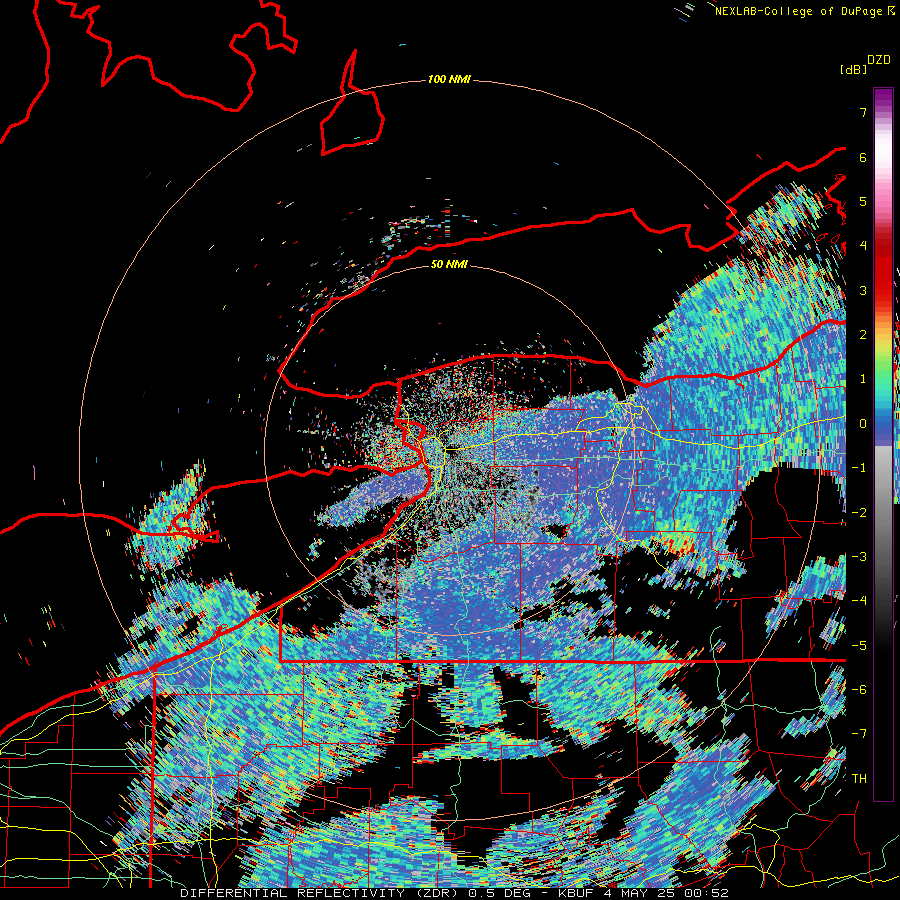Click the -2 value on the color scale
This screenshot has width=900, height=900.
click(859, 512)
